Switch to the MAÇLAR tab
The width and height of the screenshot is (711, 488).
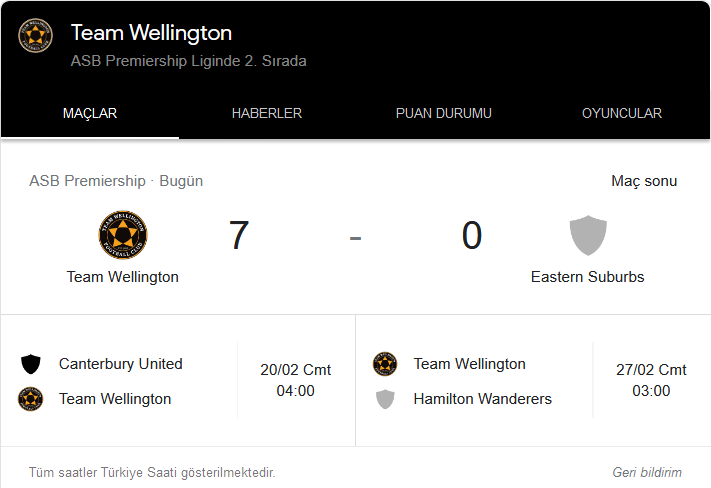90,113
